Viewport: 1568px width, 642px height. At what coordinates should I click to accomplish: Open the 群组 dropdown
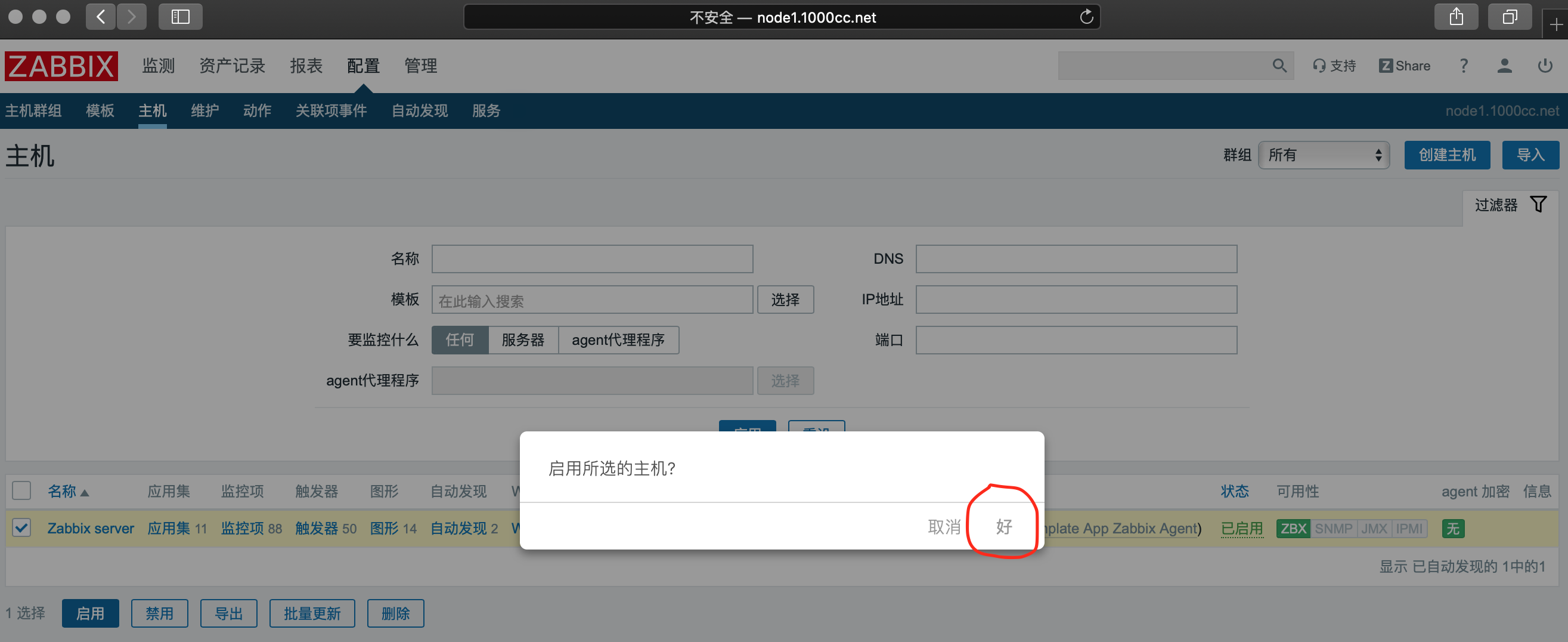point(1324,155)
